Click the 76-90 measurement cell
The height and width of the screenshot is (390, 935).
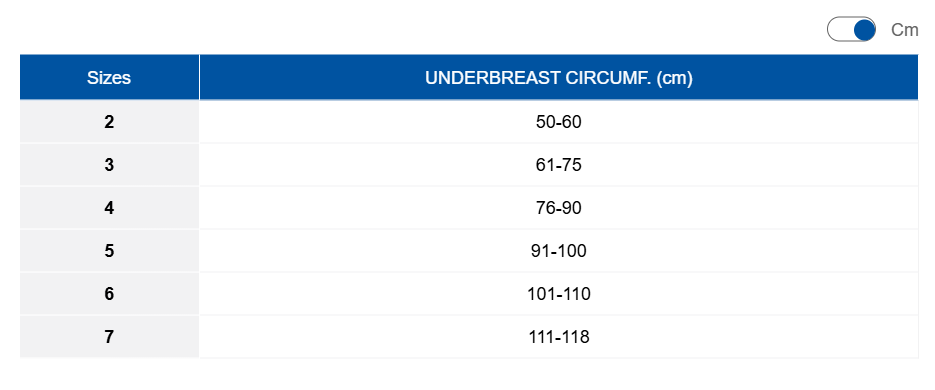point(559,208)
